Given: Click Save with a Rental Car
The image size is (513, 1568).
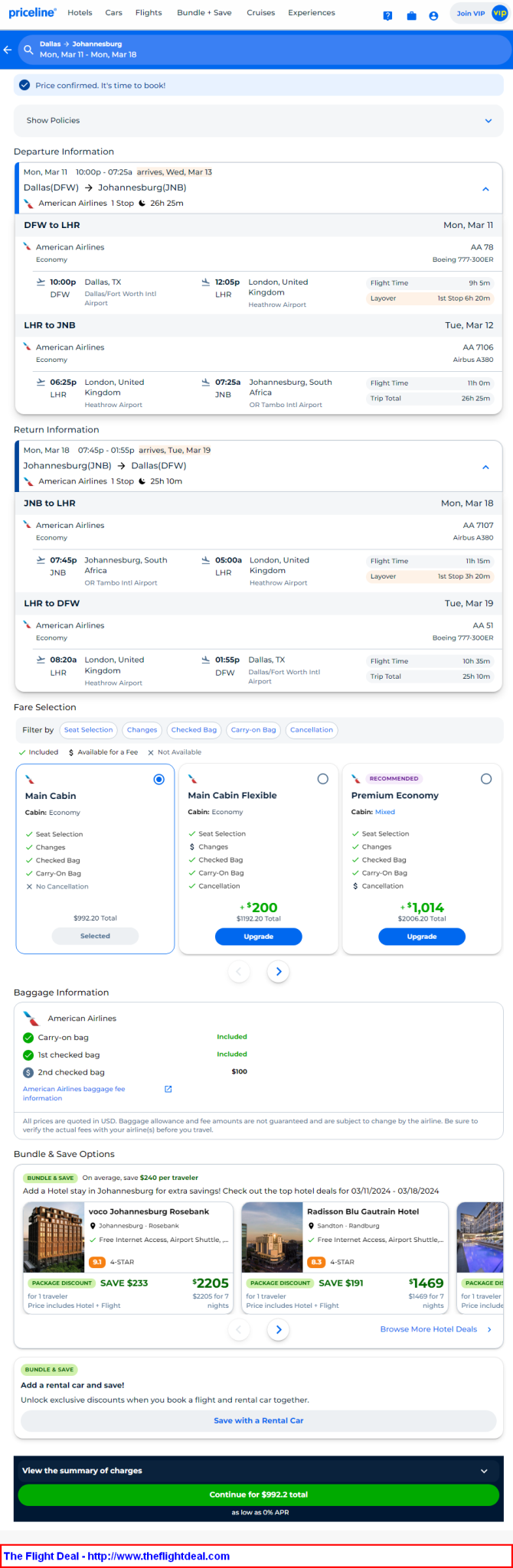Looking at the screenshot, I should point(258,1420).
